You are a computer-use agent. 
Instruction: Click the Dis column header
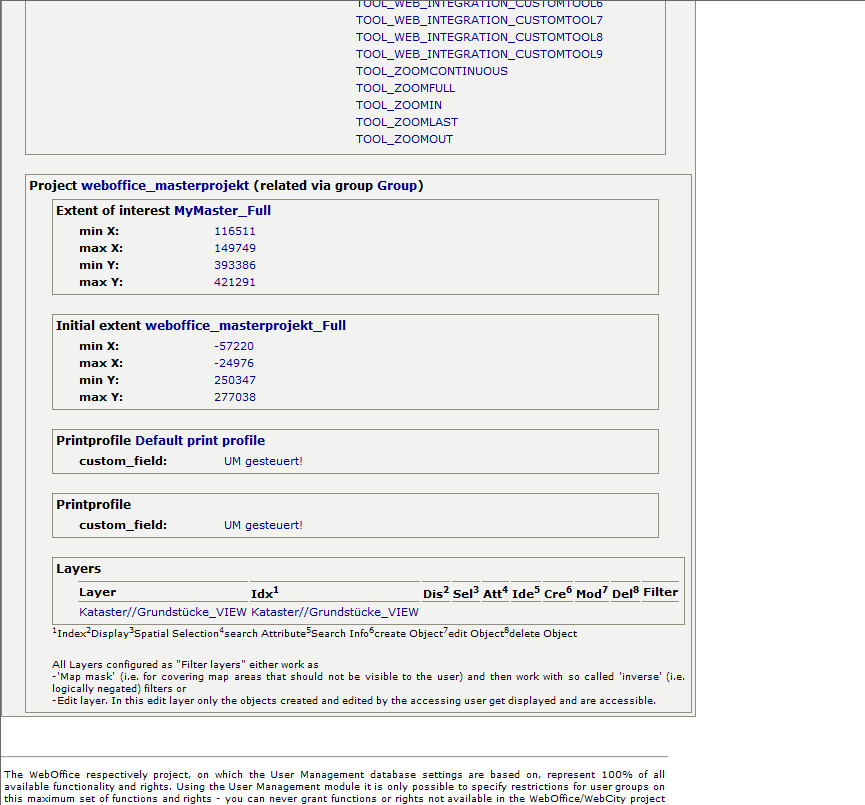pyautogui.click(x=436, y=593)
